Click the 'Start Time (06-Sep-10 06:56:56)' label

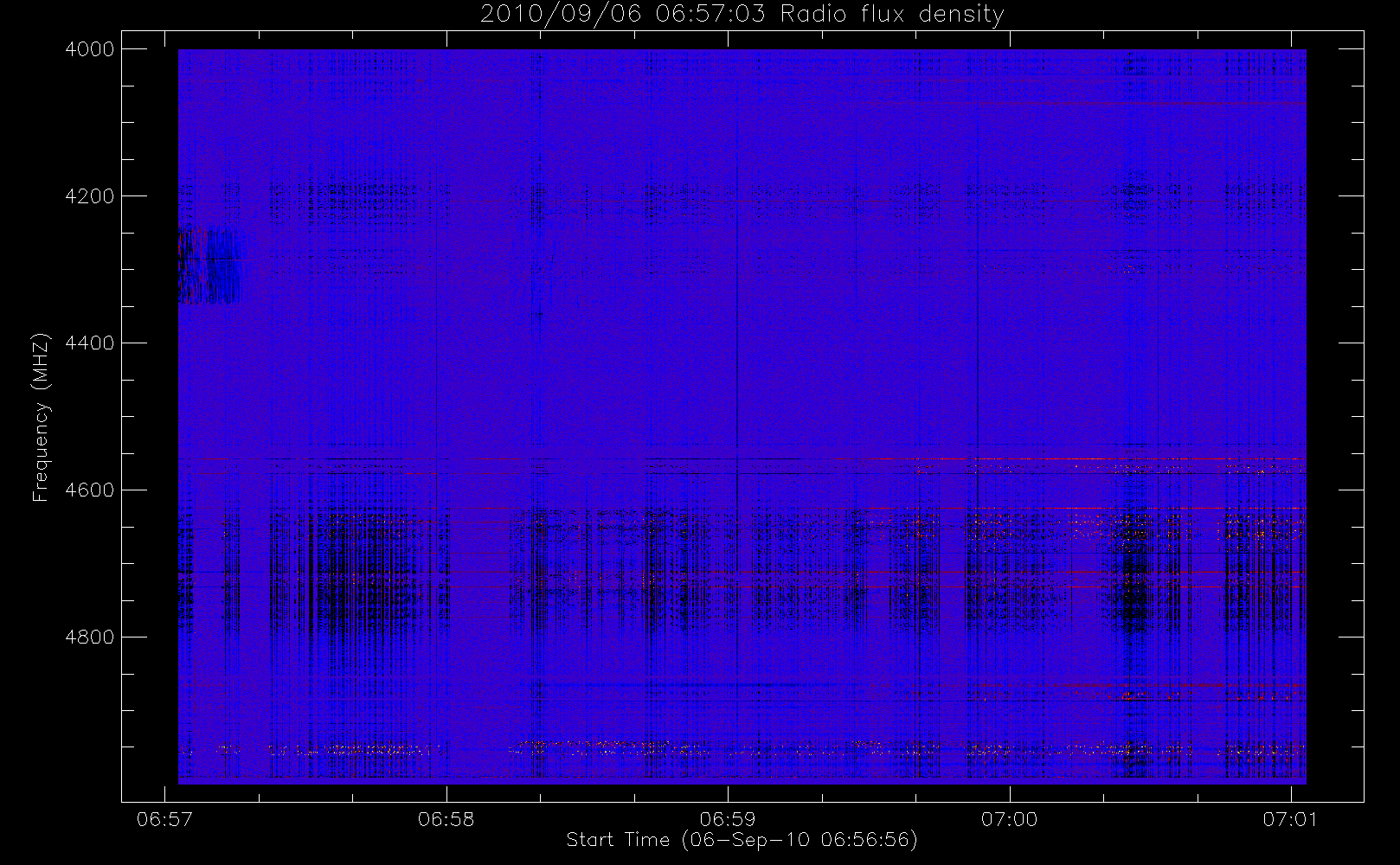pyautogui.click(x=742, y=840)
